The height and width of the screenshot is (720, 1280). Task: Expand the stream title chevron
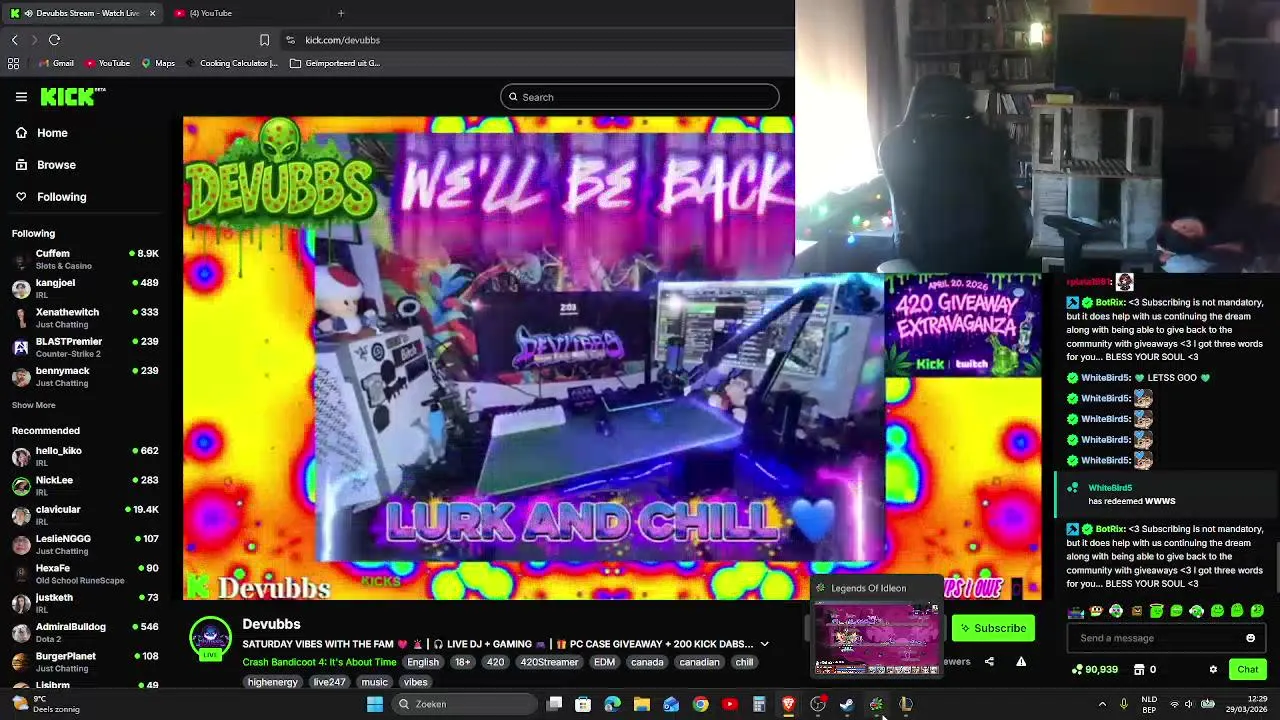click(764, 644)
